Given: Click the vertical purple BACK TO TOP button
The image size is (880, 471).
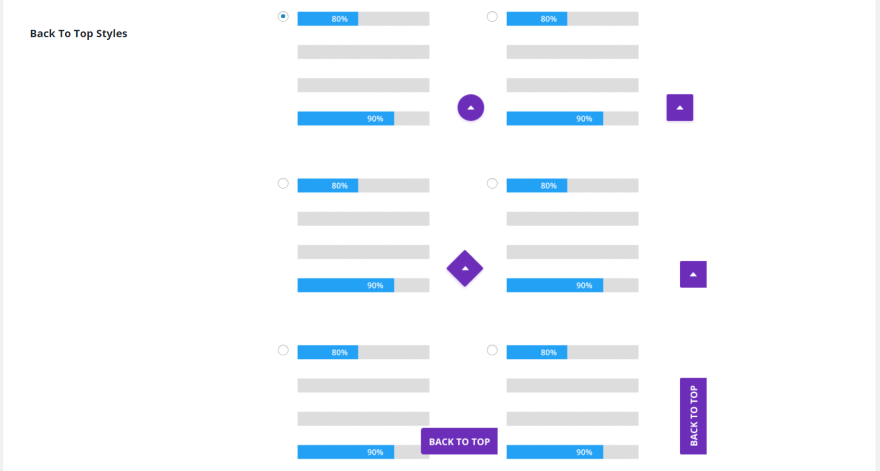Looking at the screenshot, I should pyautogui.click(x=693, y=416).
